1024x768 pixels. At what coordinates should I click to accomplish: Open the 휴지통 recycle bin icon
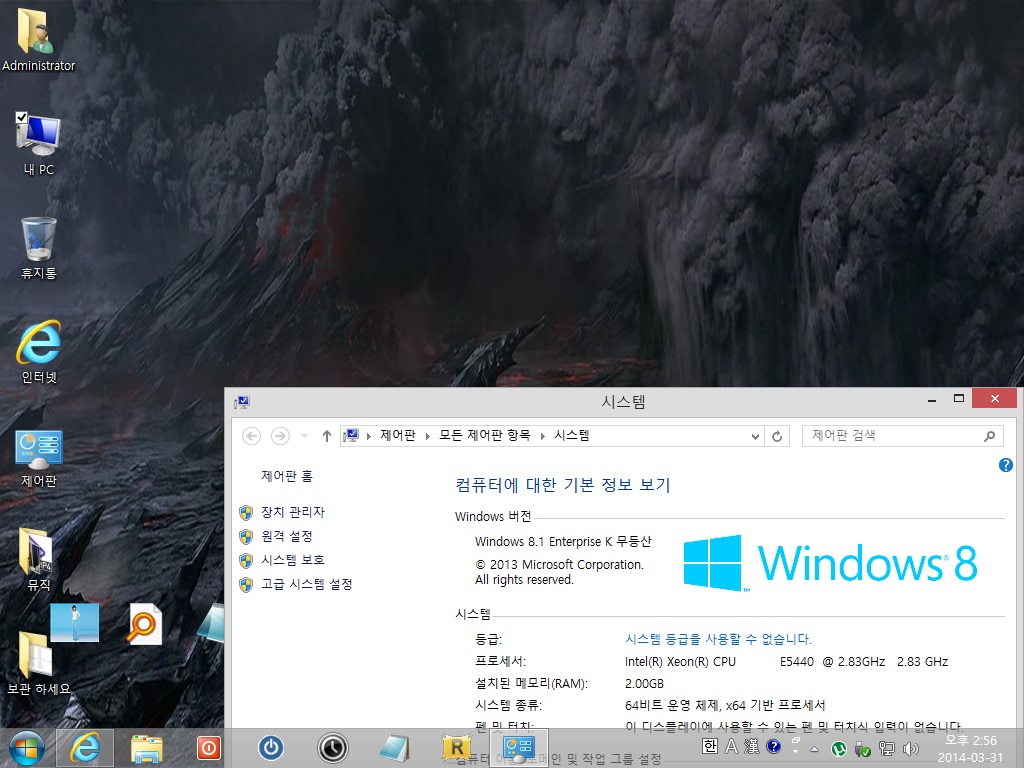[39, 248]
